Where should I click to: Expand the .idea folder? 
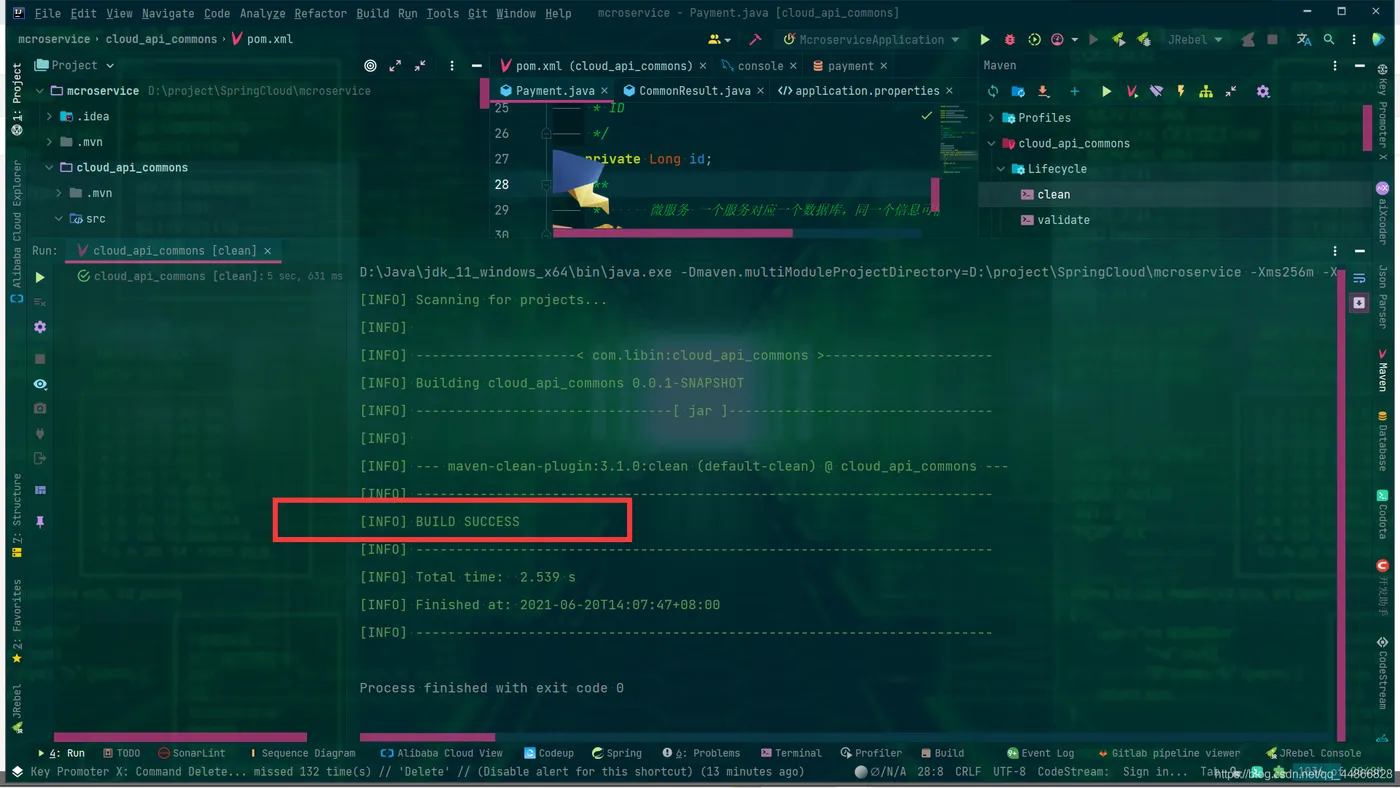click(x=49, y=117)
